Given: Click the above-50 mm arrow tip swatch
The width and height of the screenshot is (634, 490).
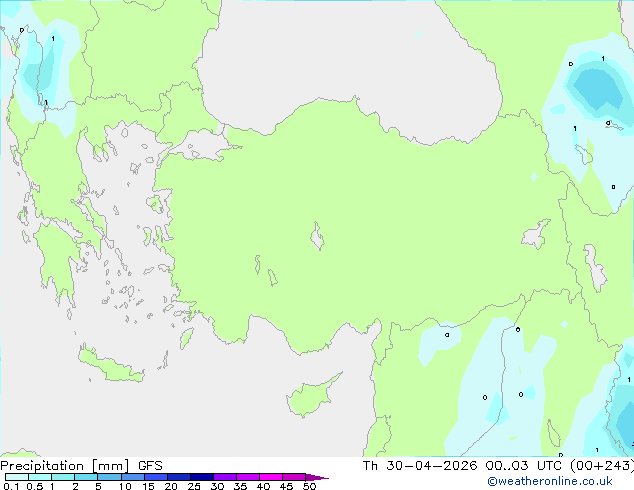Looking at the screenshot, I should [x=317, y=477].
